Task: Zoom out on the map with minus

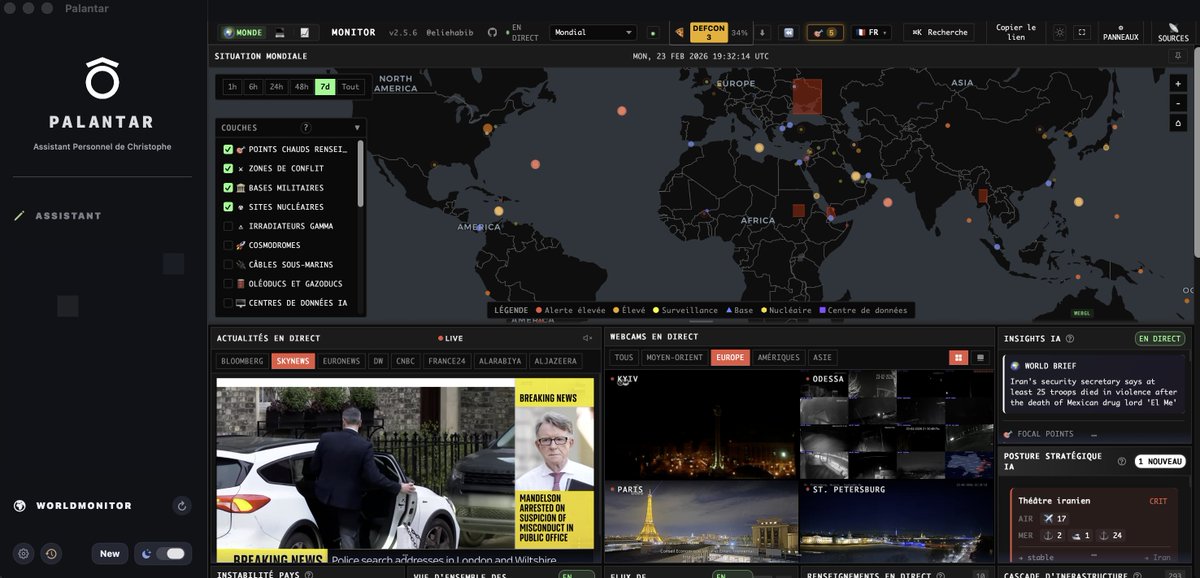Action: pos(1178,103)
